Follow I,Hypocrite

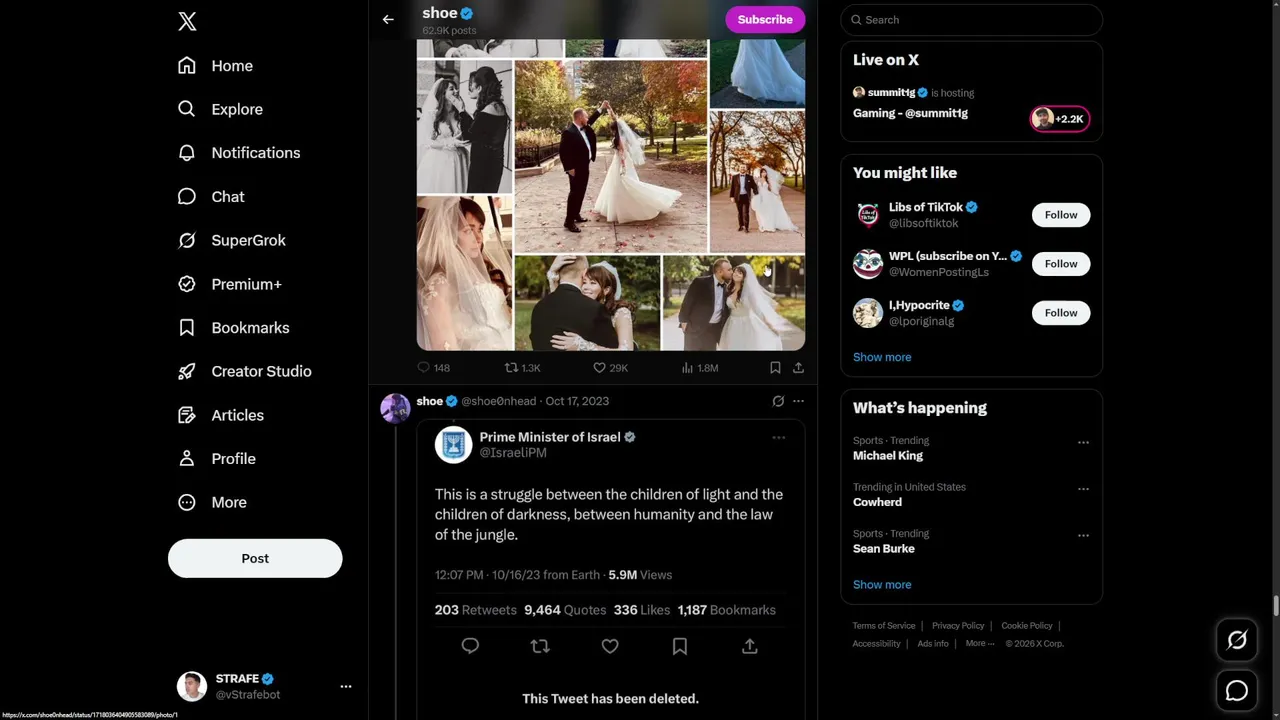1061,313
